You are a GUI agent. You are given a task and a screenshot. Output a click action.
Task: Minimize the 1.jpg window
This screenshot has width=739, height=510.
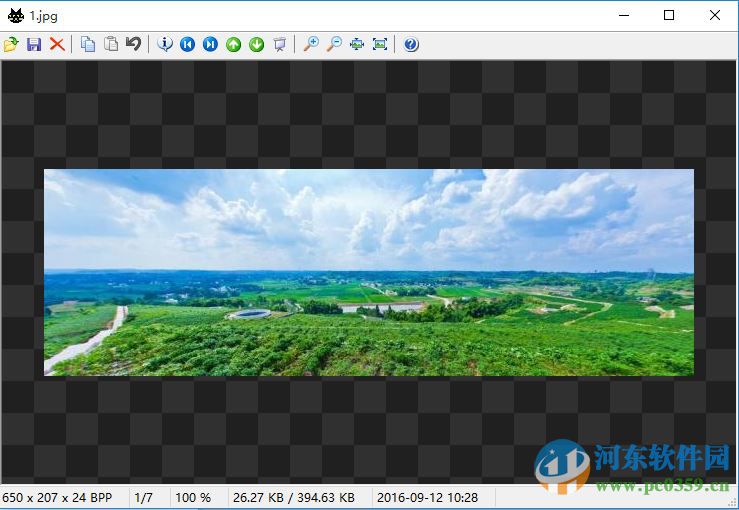click(624, 15)
